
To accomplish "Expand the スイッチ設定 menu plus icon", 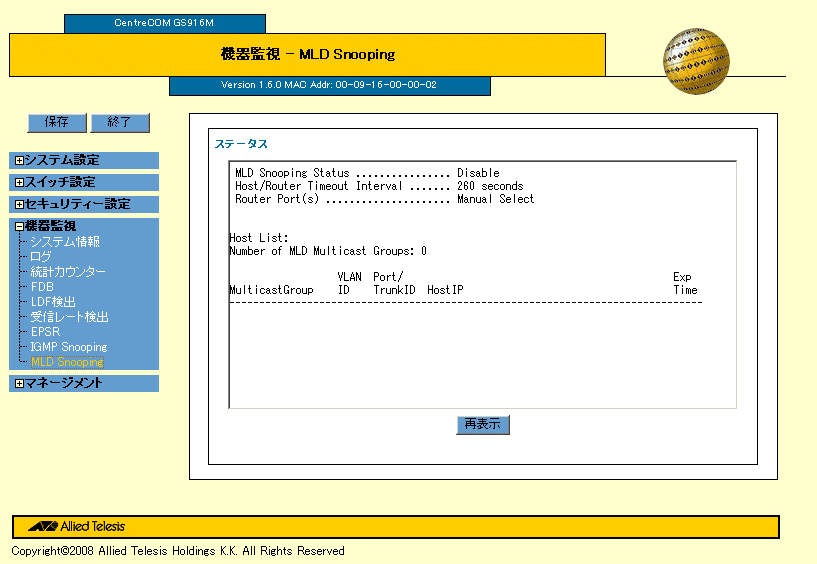I will coord(19,182).
